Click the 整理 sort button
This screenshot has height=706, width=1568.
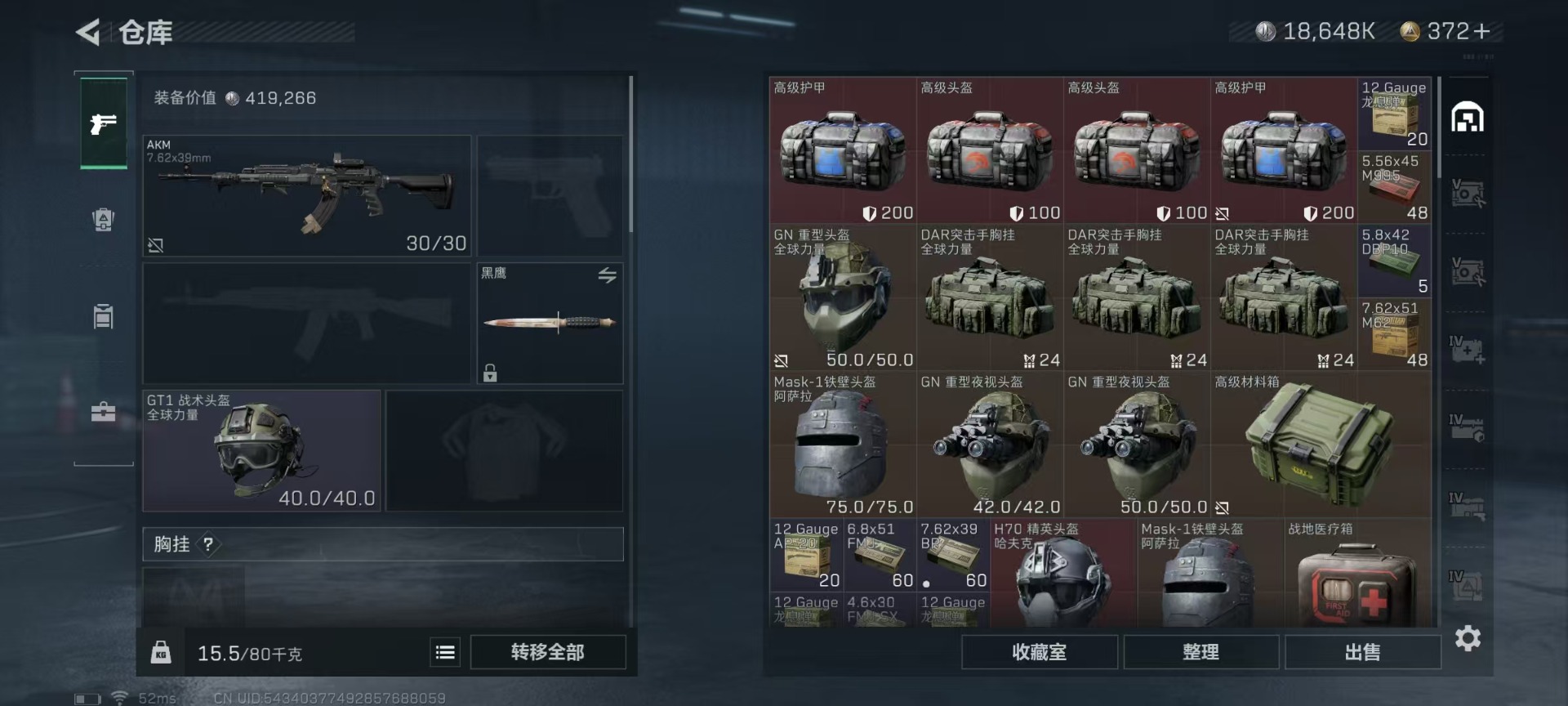pos(1200,652)
